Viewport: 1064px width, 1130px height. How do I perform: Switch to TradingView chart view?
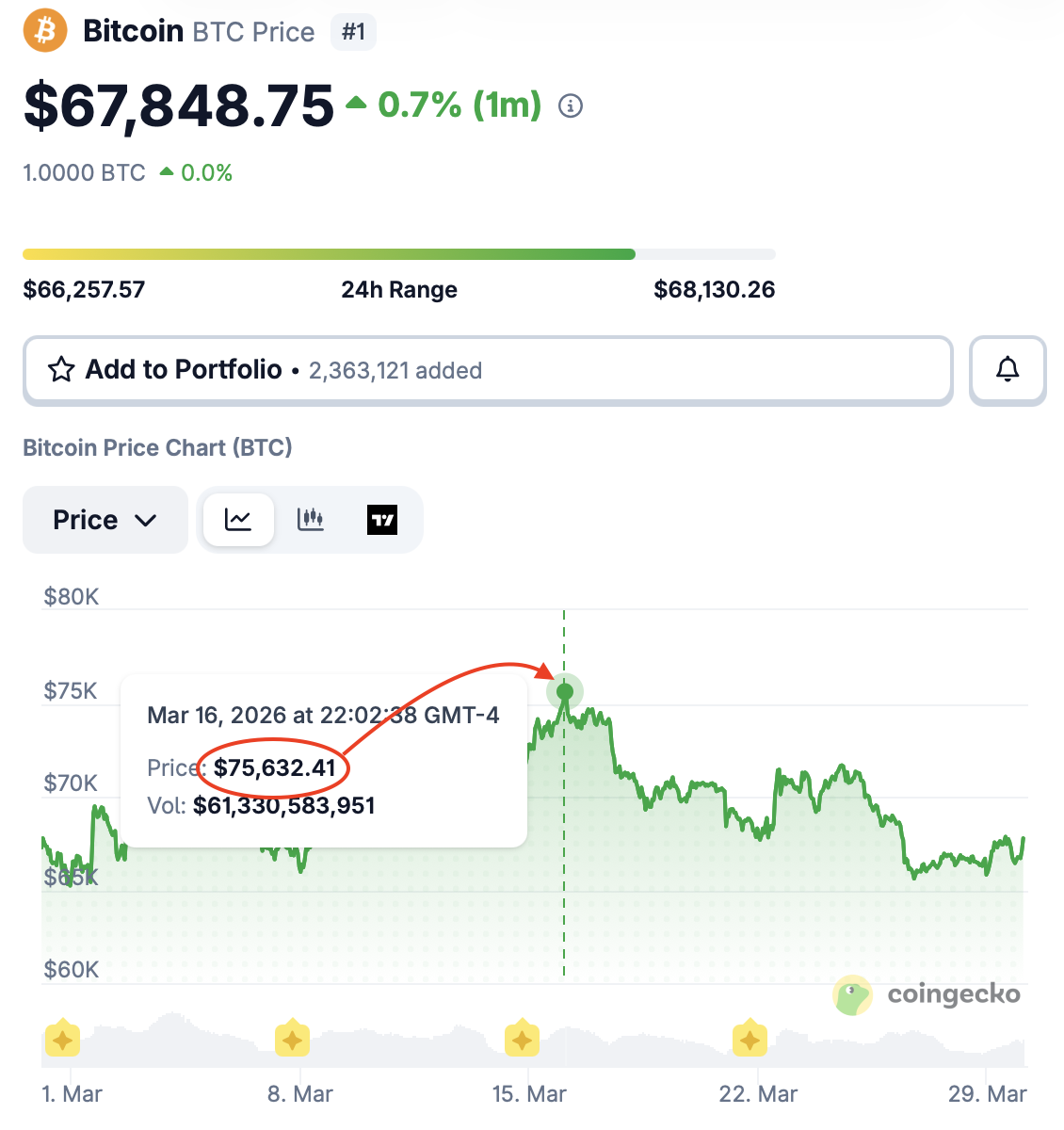tap(382, 520)
